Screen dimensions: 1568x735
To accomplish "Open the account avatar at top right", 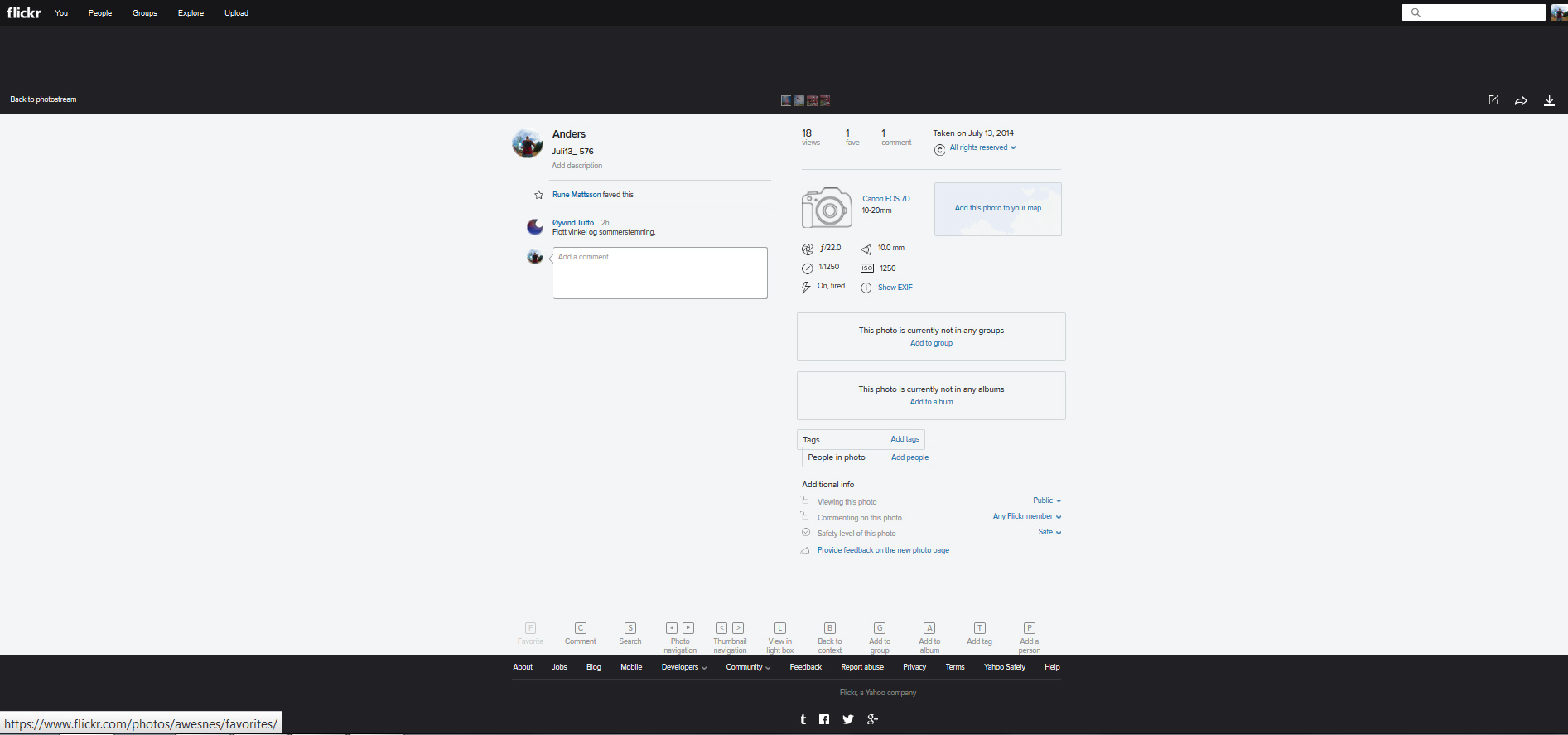I will click(x=1559, y=12).
